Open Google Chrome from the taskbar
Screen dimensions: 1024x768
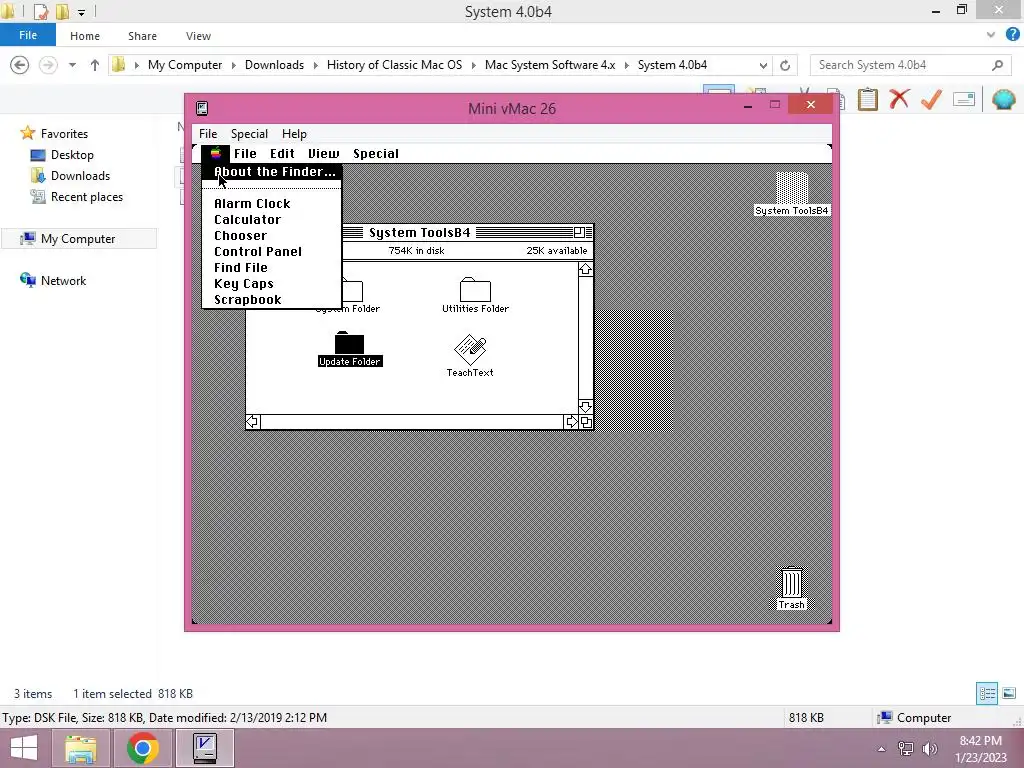[142, 748]
